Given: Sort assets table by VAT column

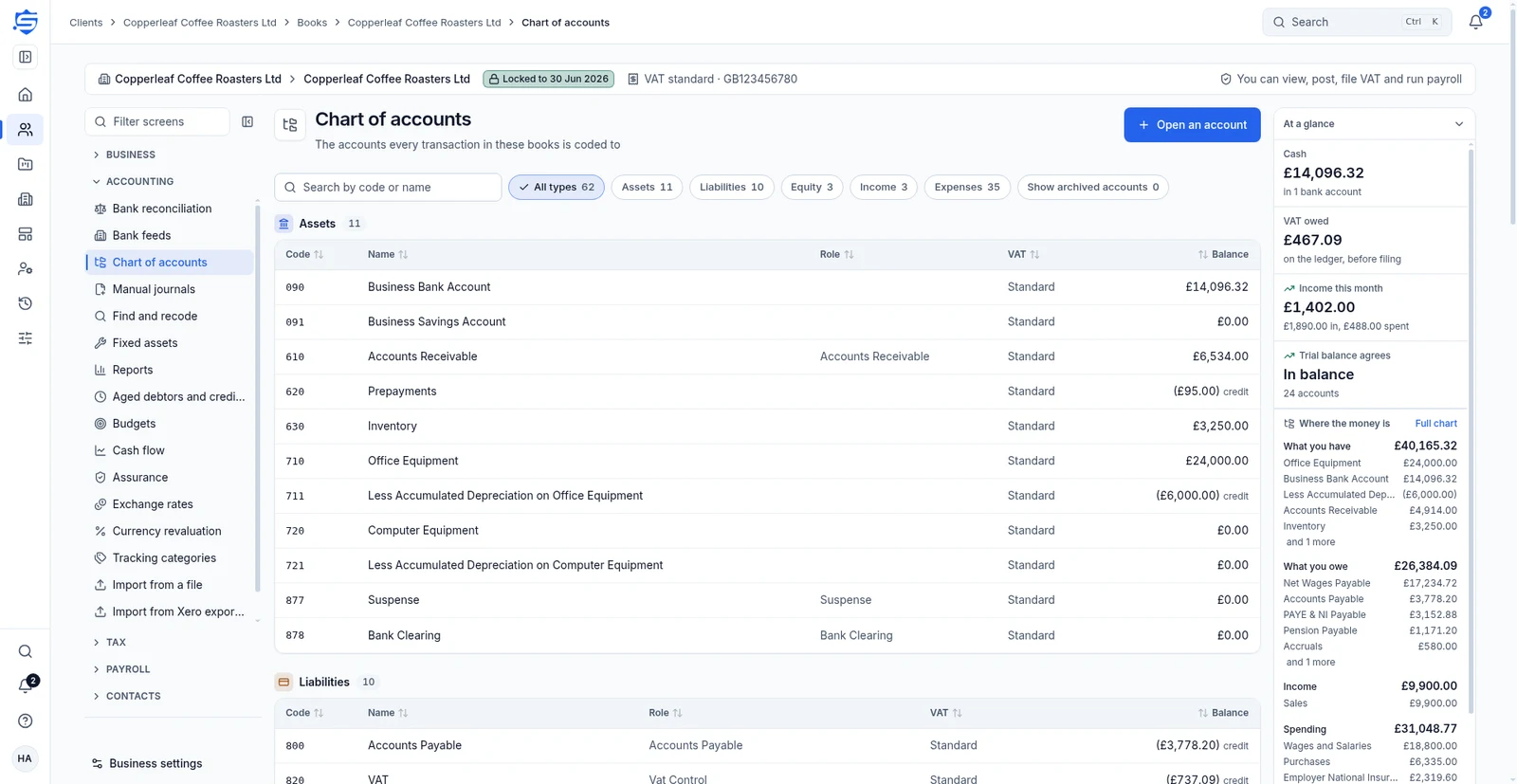Looking at the screenshot, I should coord(1023,254).
